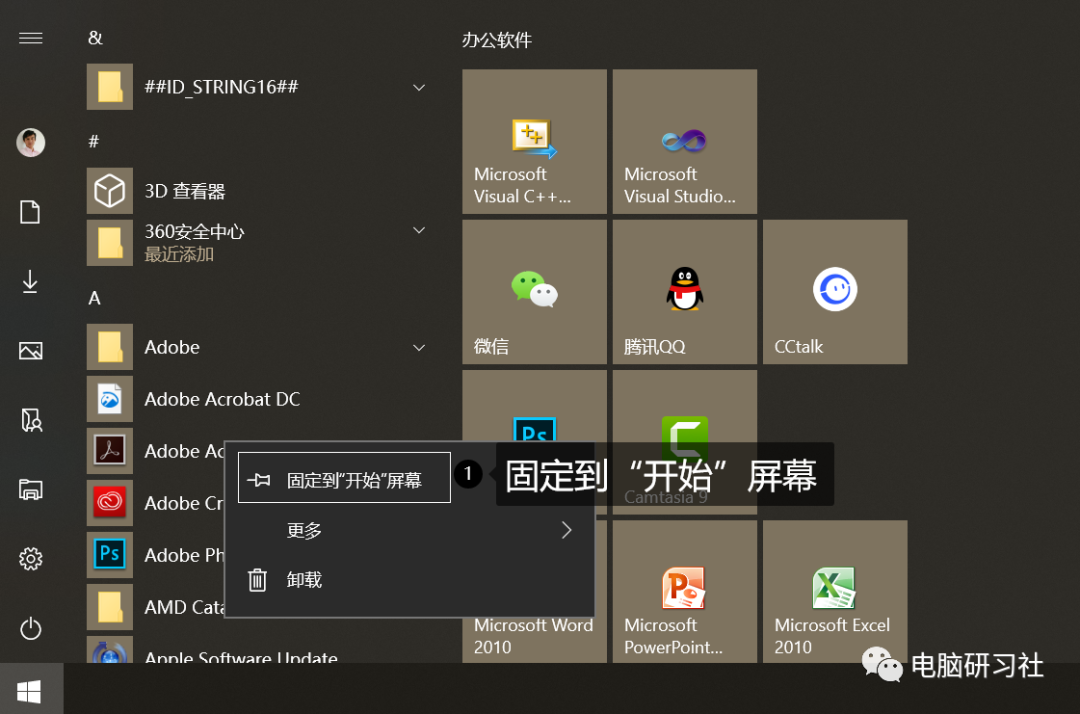Click the 360安全中心 folder name
This screenshot has width=1080, height=714.
pyautogui.click(x=194, y=231)
